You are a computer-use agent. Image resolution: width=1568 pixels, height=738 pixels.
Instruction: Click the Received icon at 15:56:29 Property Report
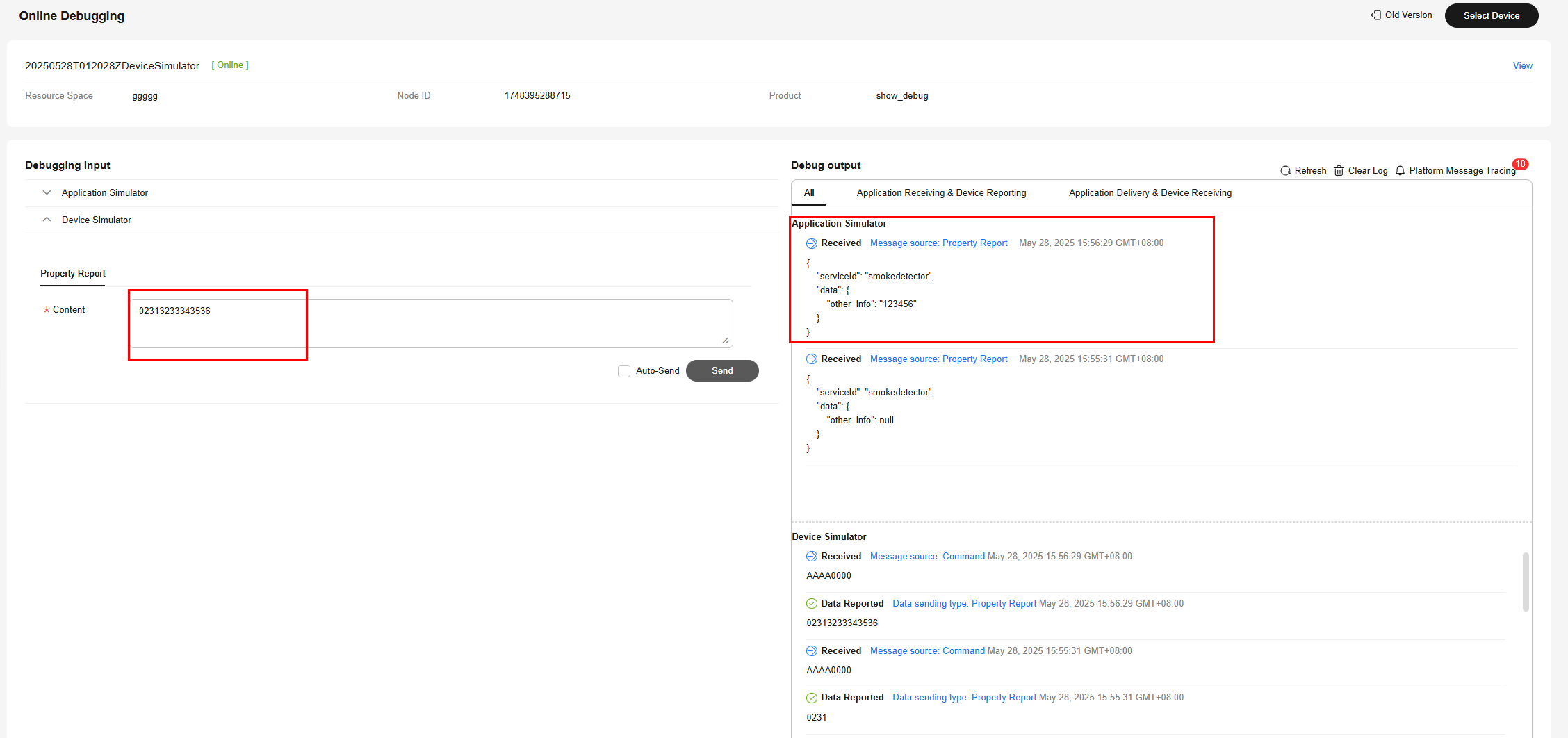[x=812, y=243]
